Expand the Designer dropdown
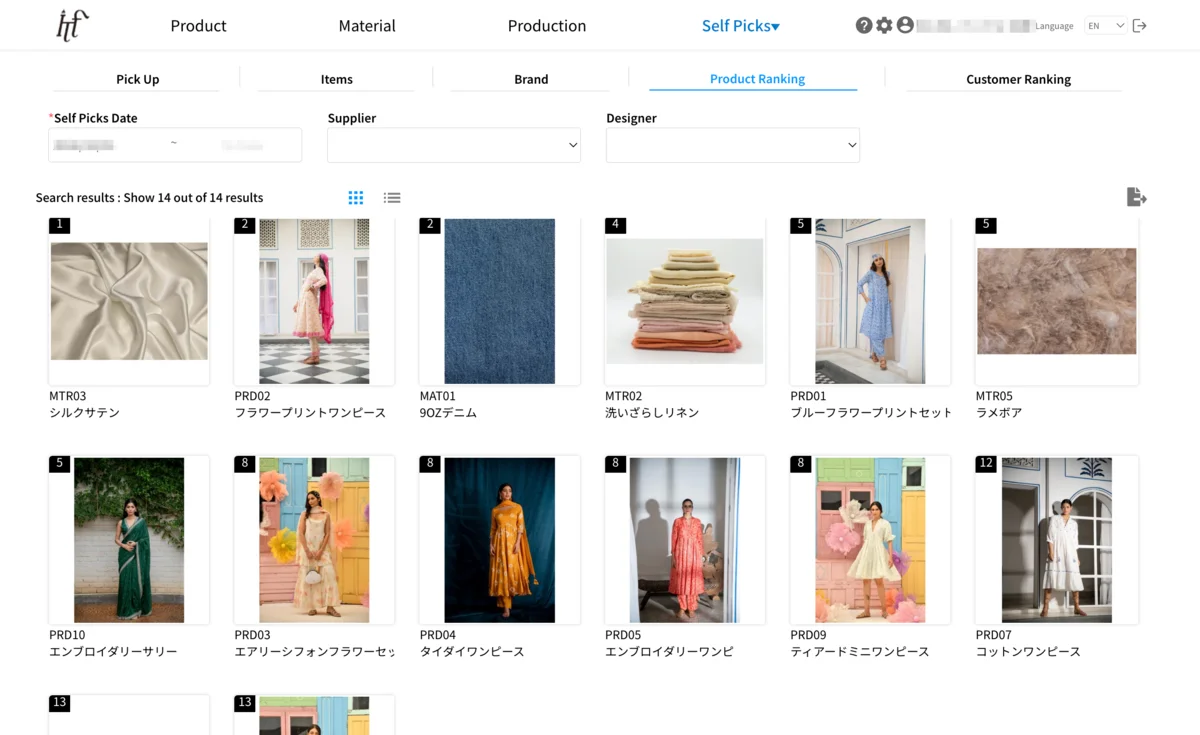The image size is (1200, 735). pos(733,145)
